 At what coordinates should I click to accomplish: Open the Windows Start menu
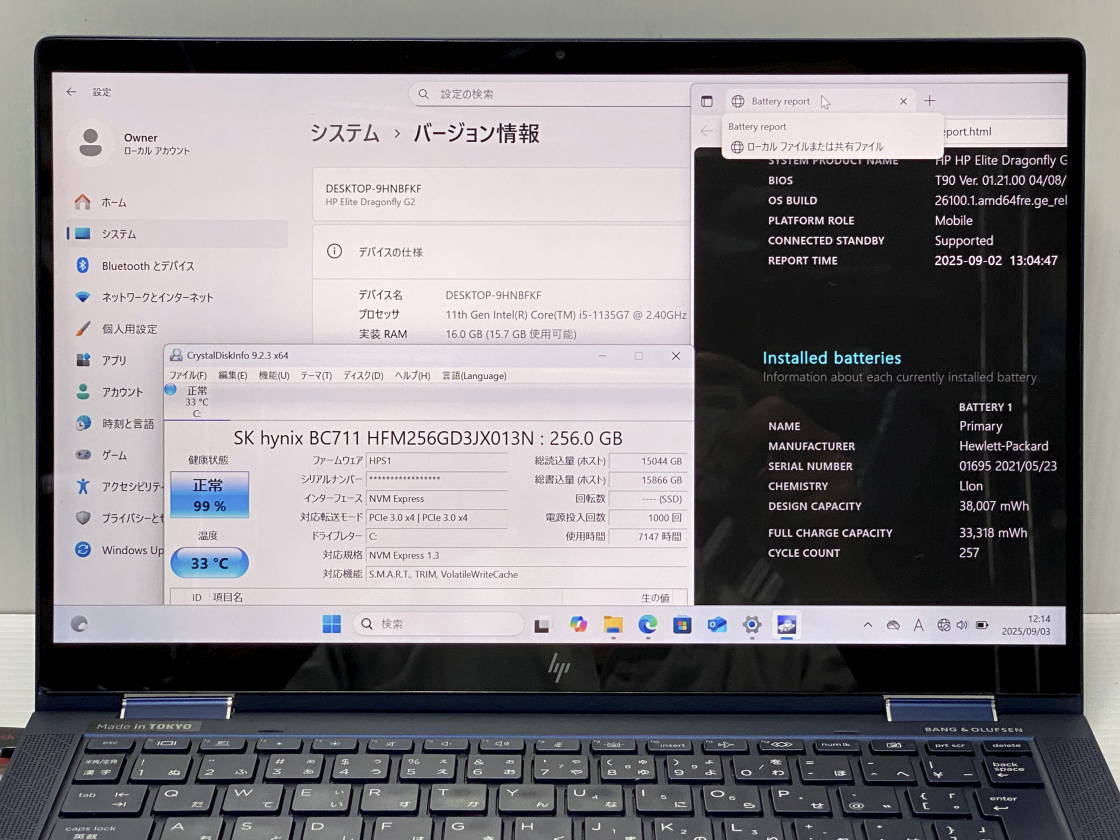pyautogui.click(x=331, y=624)
